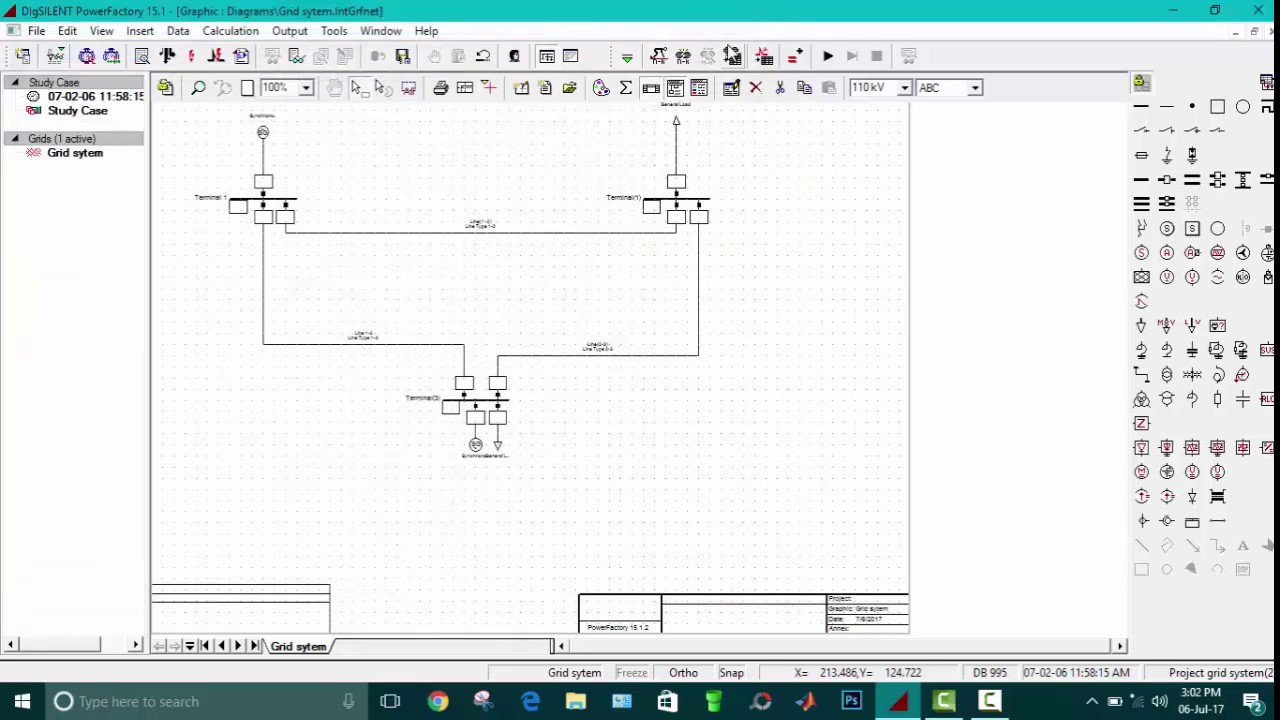Click diagram horizontal scrollbar right arrow
This screenshot has height=720, width=1280.
(1120, 646)
